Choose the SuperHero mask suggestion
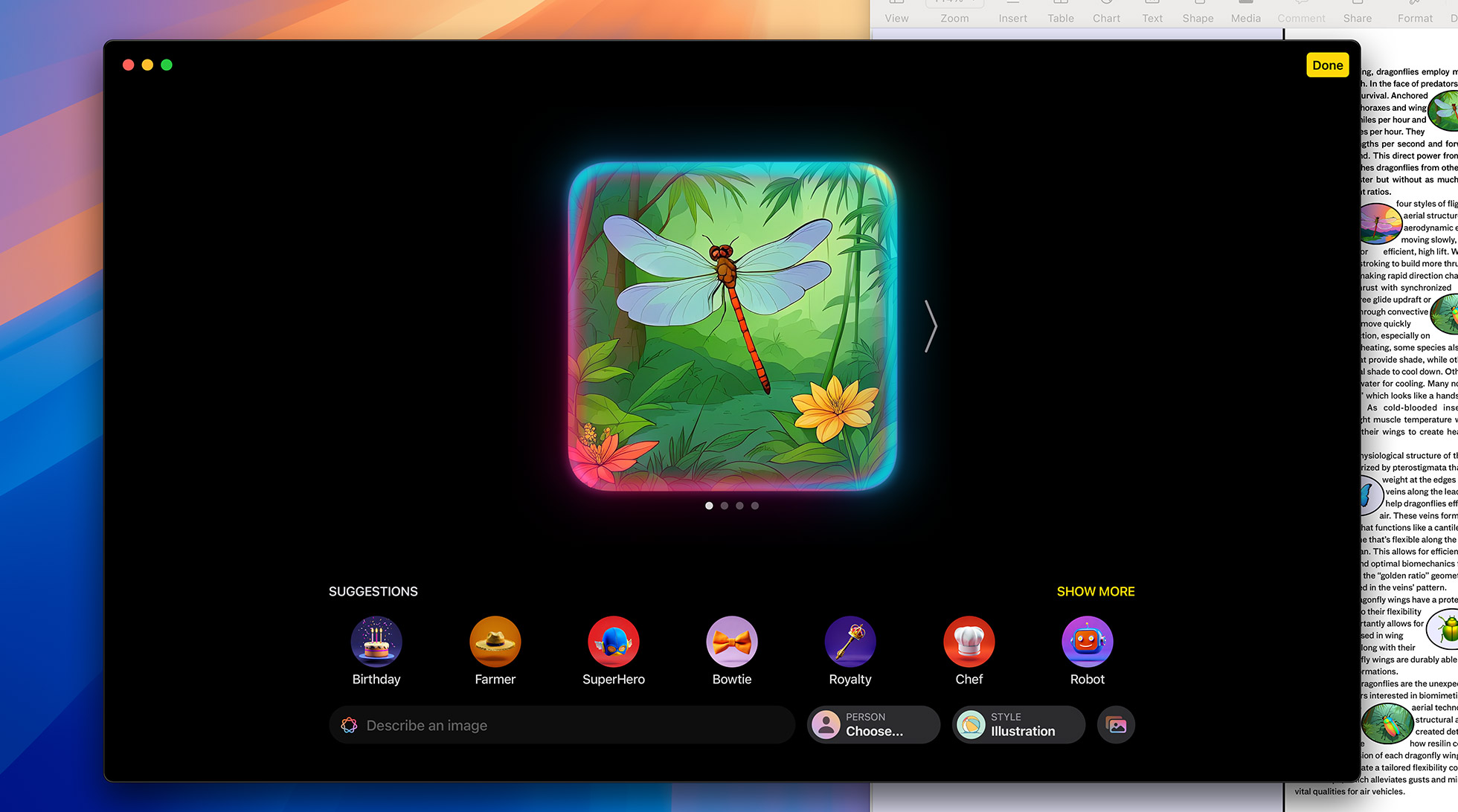Image resolution: width=1458 pixels, height=812 pixels. (613, 642)
